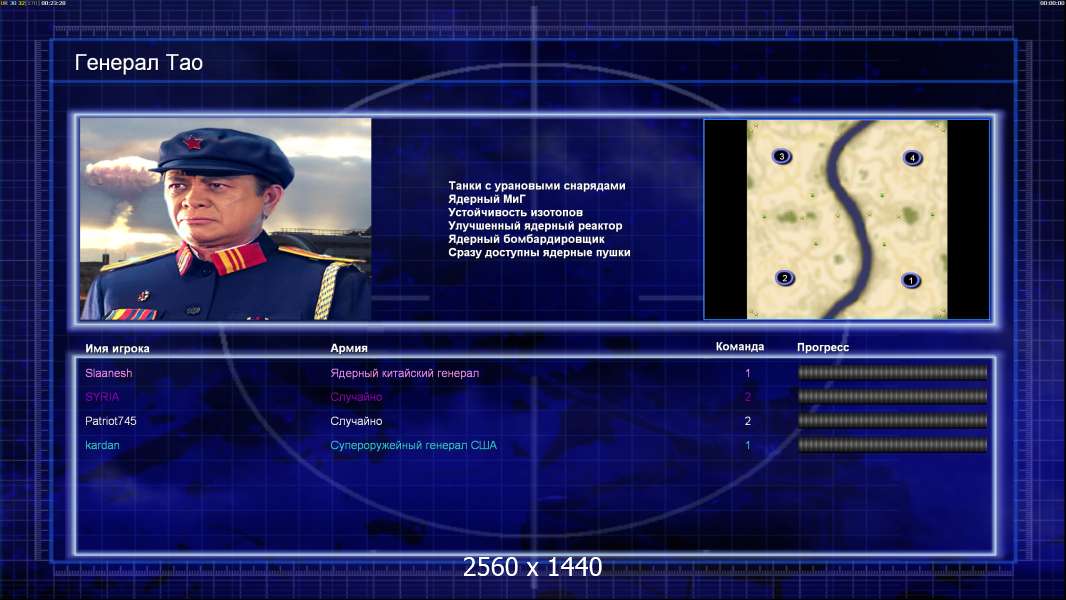1066x600 pixels.
Task: Select player name Patriot745
Action: 111,421
